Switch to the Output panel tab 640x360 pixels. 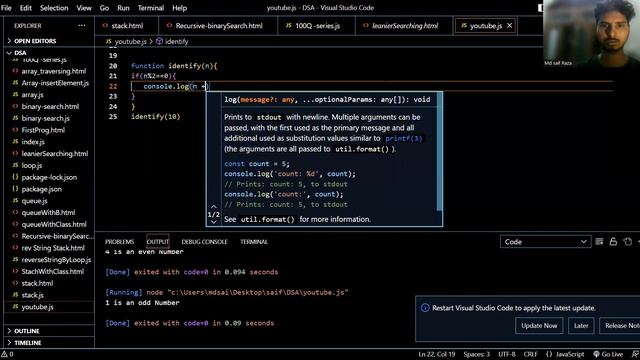[x=158, y=242]
